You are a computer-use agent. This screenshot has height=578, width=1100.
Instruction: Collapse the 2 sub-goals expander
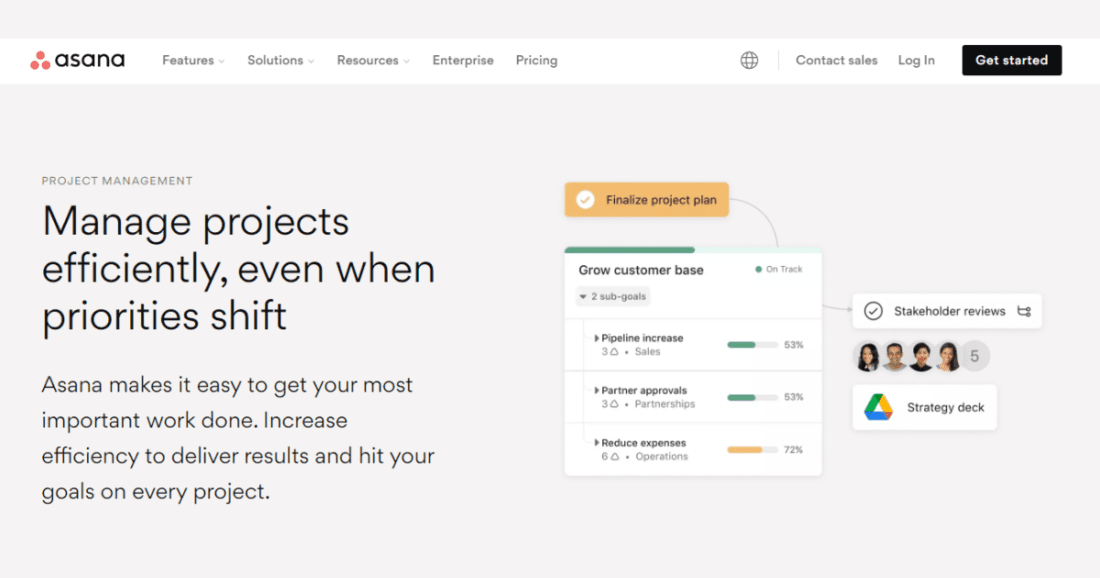612,297
